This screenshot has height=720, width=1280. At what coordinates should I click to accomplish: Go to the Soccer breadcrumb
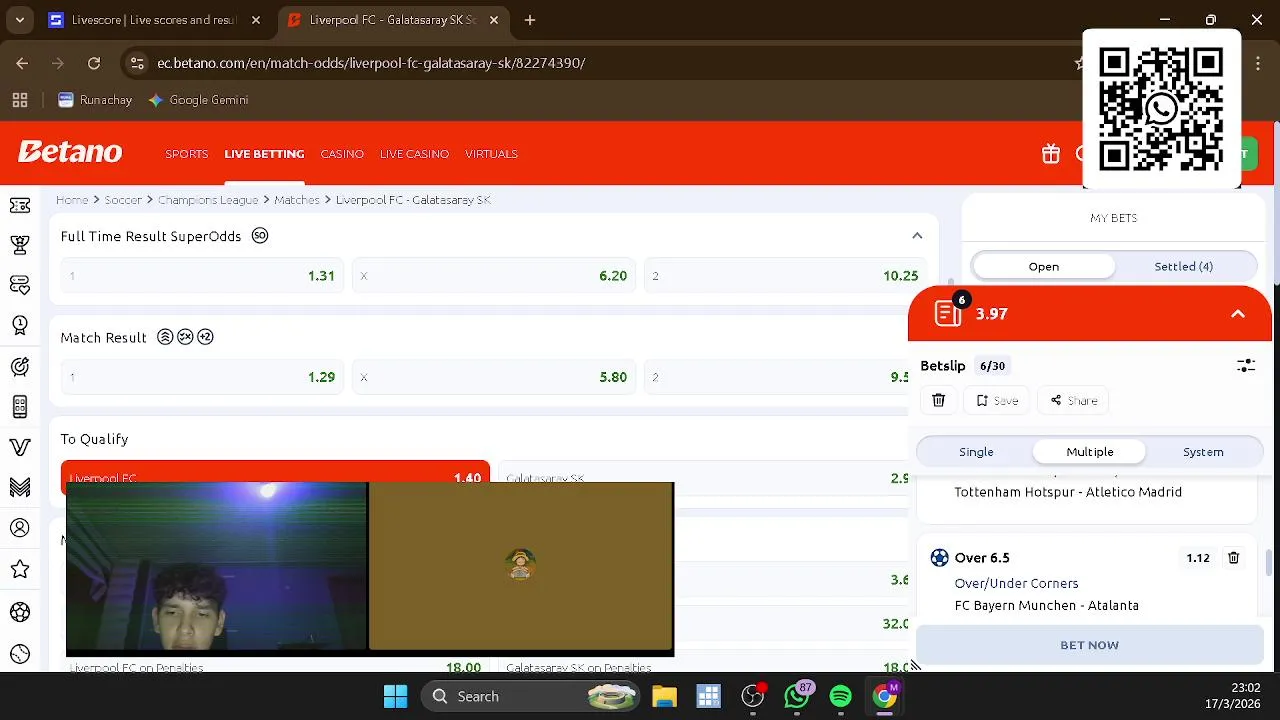[x=123, y=200]
